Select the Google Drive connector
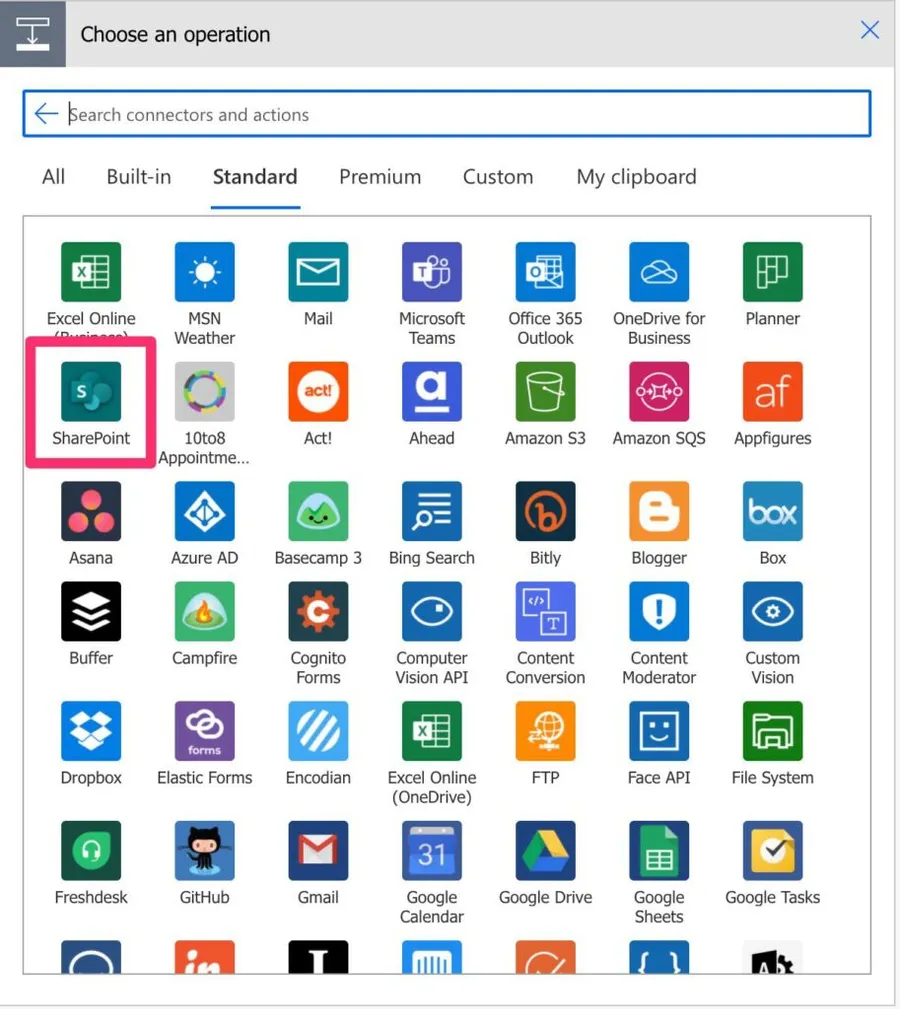Viewport: 900px width, 1009px height. point(545,851)
